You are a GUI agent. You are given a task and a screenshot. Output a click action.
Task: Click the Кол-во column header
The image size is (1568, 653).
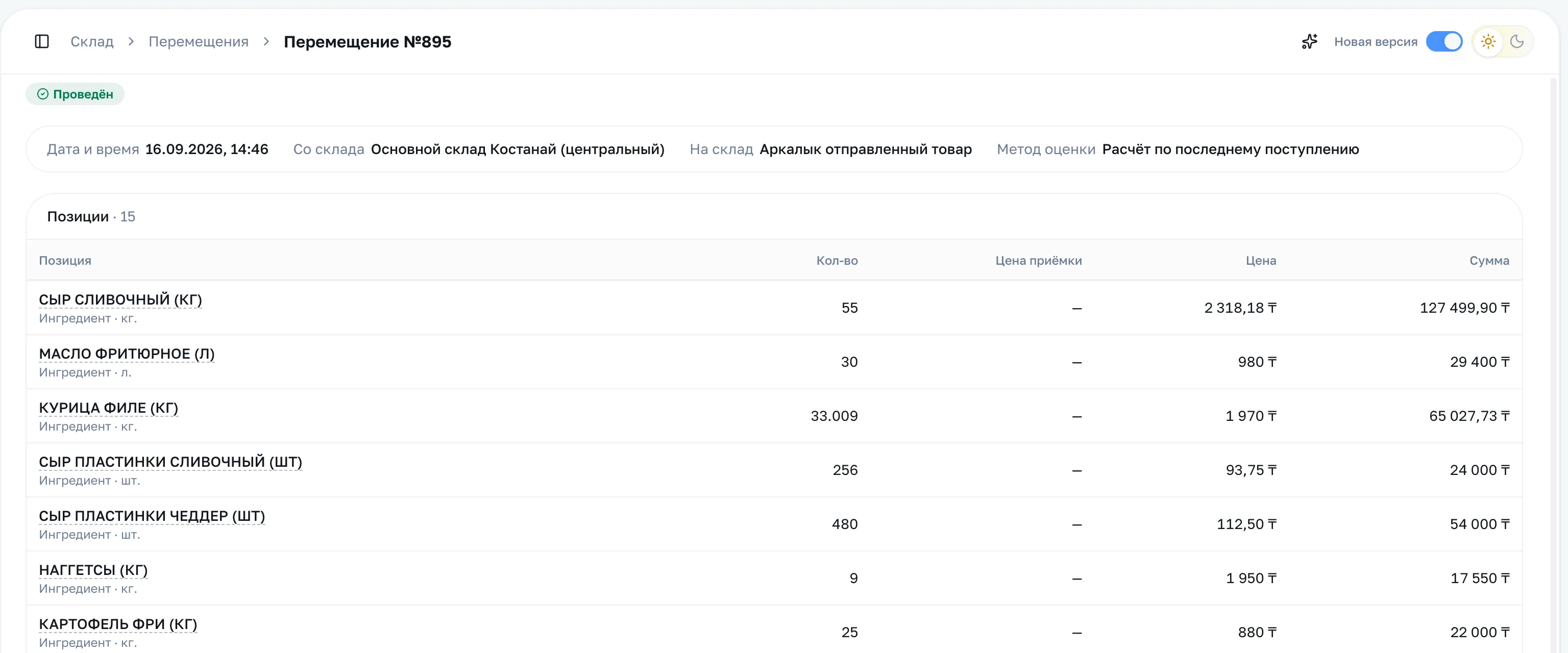point(837,261)
